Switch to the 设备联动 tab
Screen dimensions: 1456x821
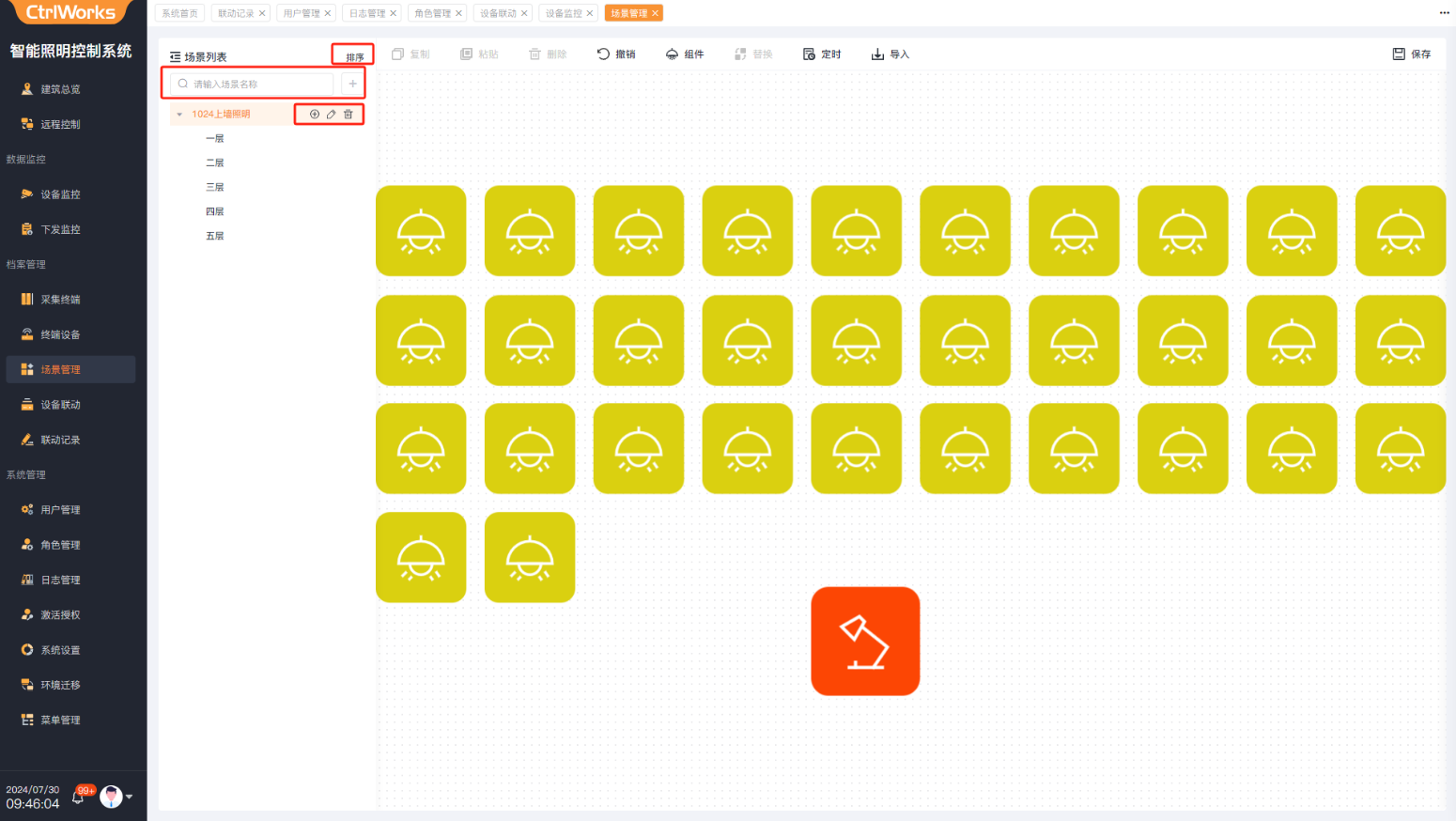pyautogui.click(x=498, y=13)
